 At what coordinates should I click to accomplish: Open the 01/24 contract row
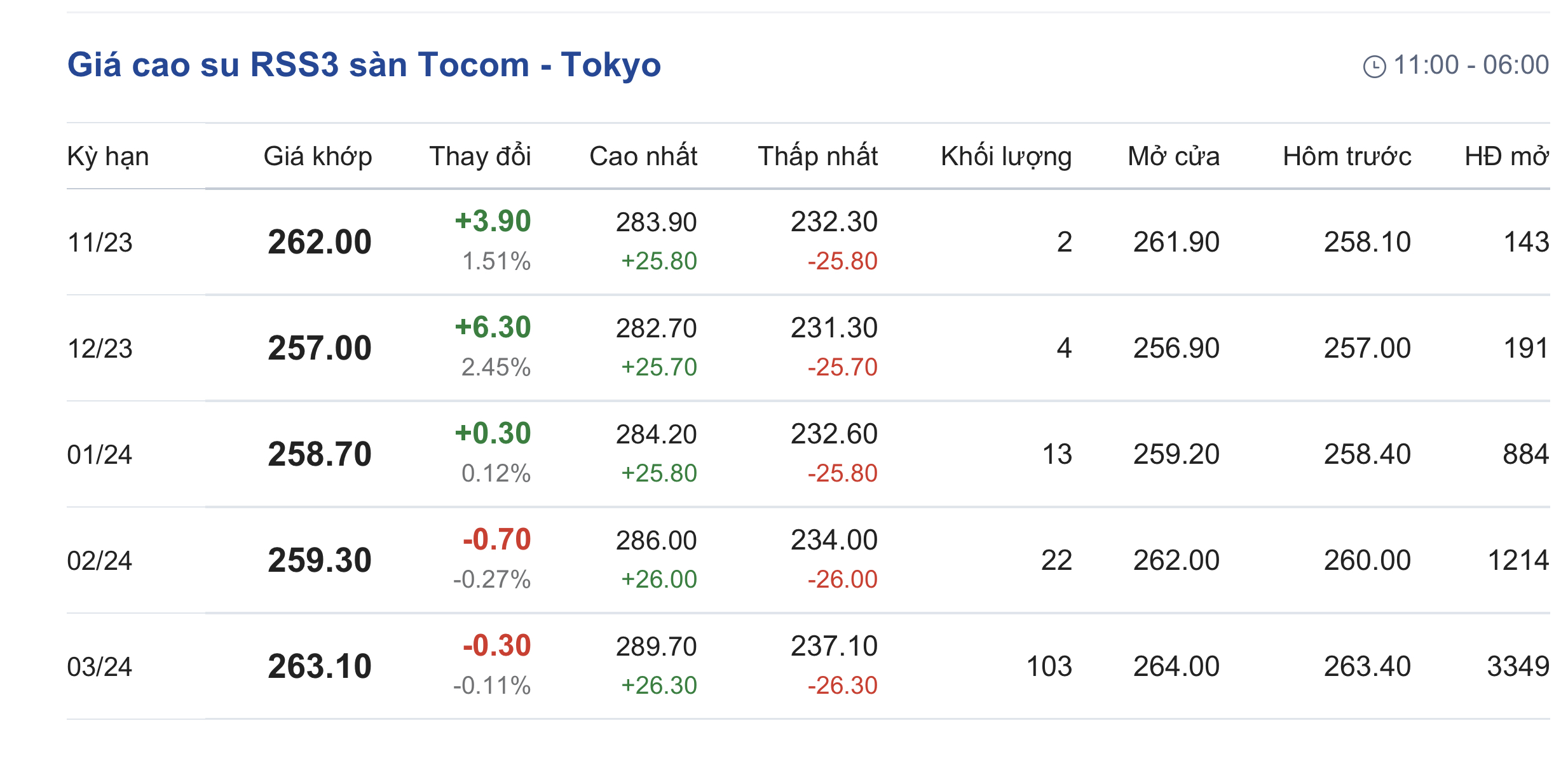click(100, 455)
